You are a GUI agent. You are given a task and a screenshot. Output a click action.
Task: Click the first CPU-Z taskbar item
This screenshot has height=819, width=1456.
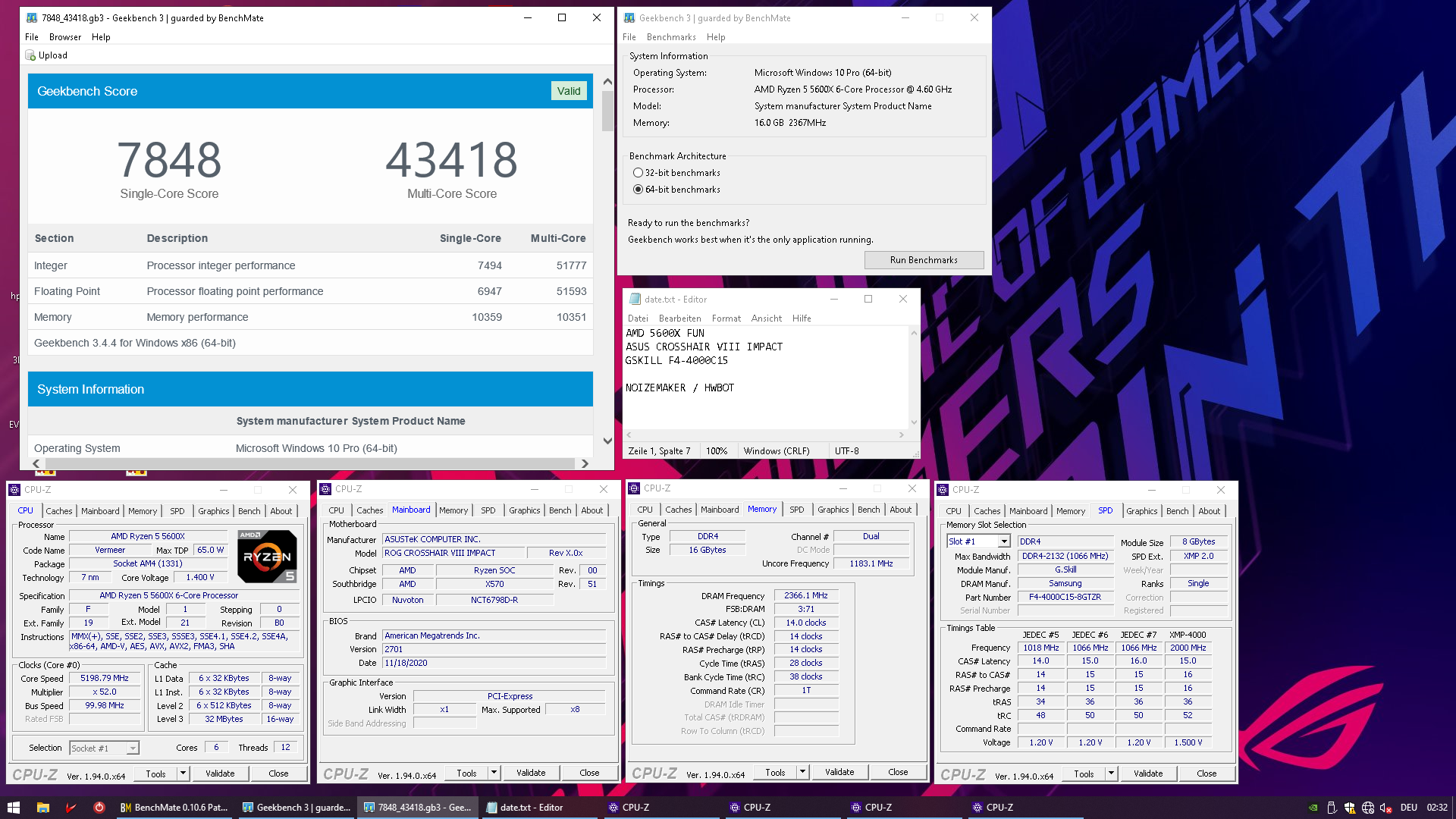tap(660, 808)
